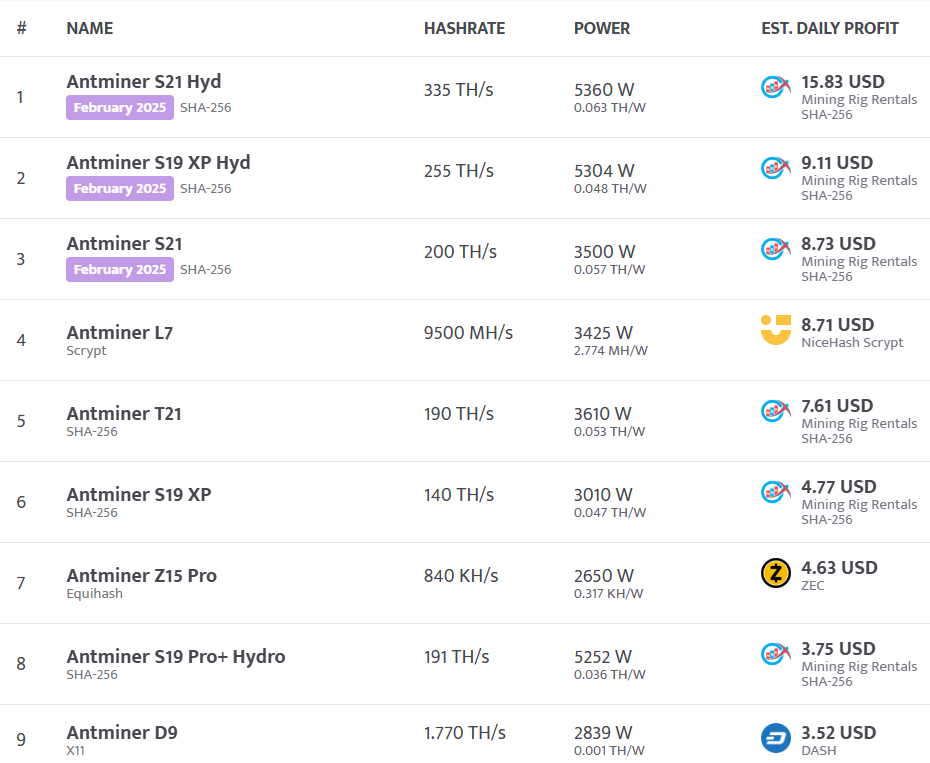Sort the table by Hashrate column header
The width and height of the screenshot is (930, 763).
(464, 28)
